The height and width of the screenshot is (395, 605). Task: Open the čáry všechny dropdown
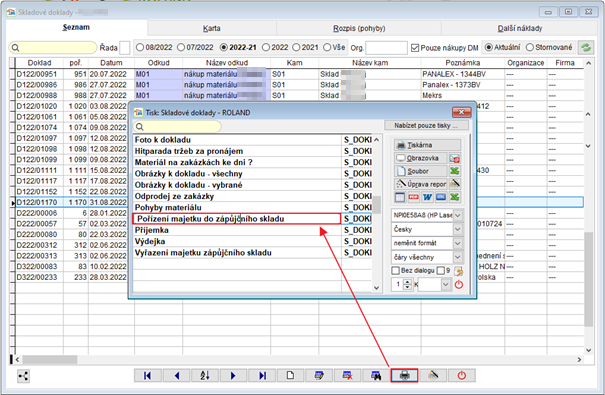(x=458, y=257)
